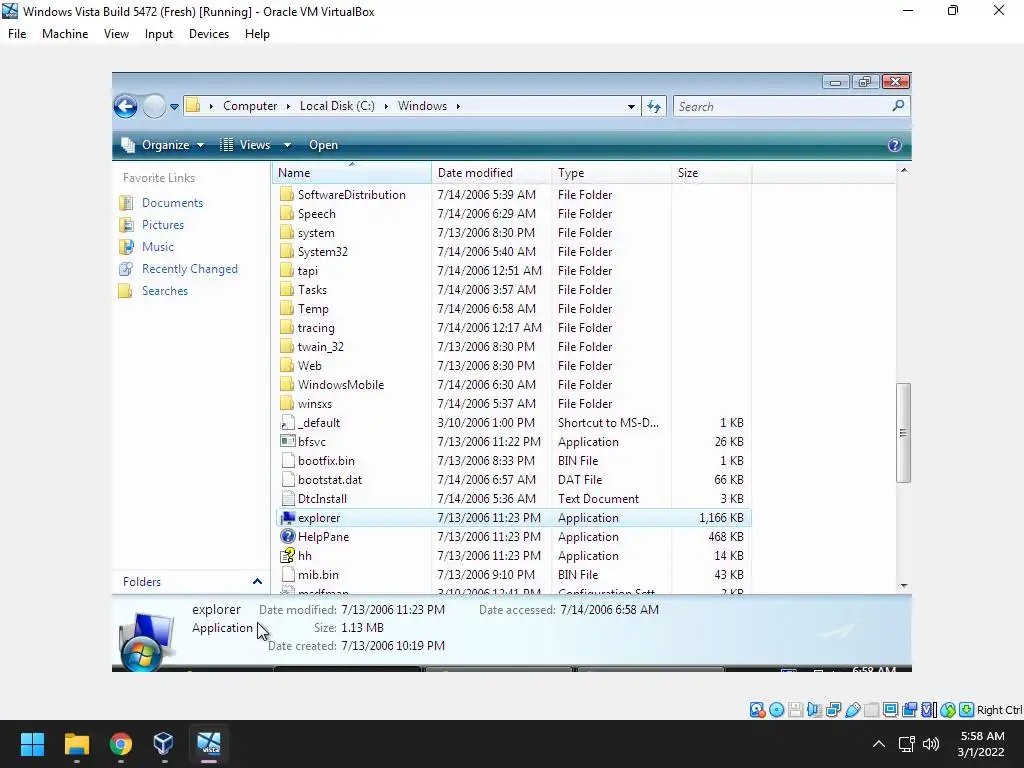
Task: Open the VirtualBox Devices menu
Action: point(209,34)
